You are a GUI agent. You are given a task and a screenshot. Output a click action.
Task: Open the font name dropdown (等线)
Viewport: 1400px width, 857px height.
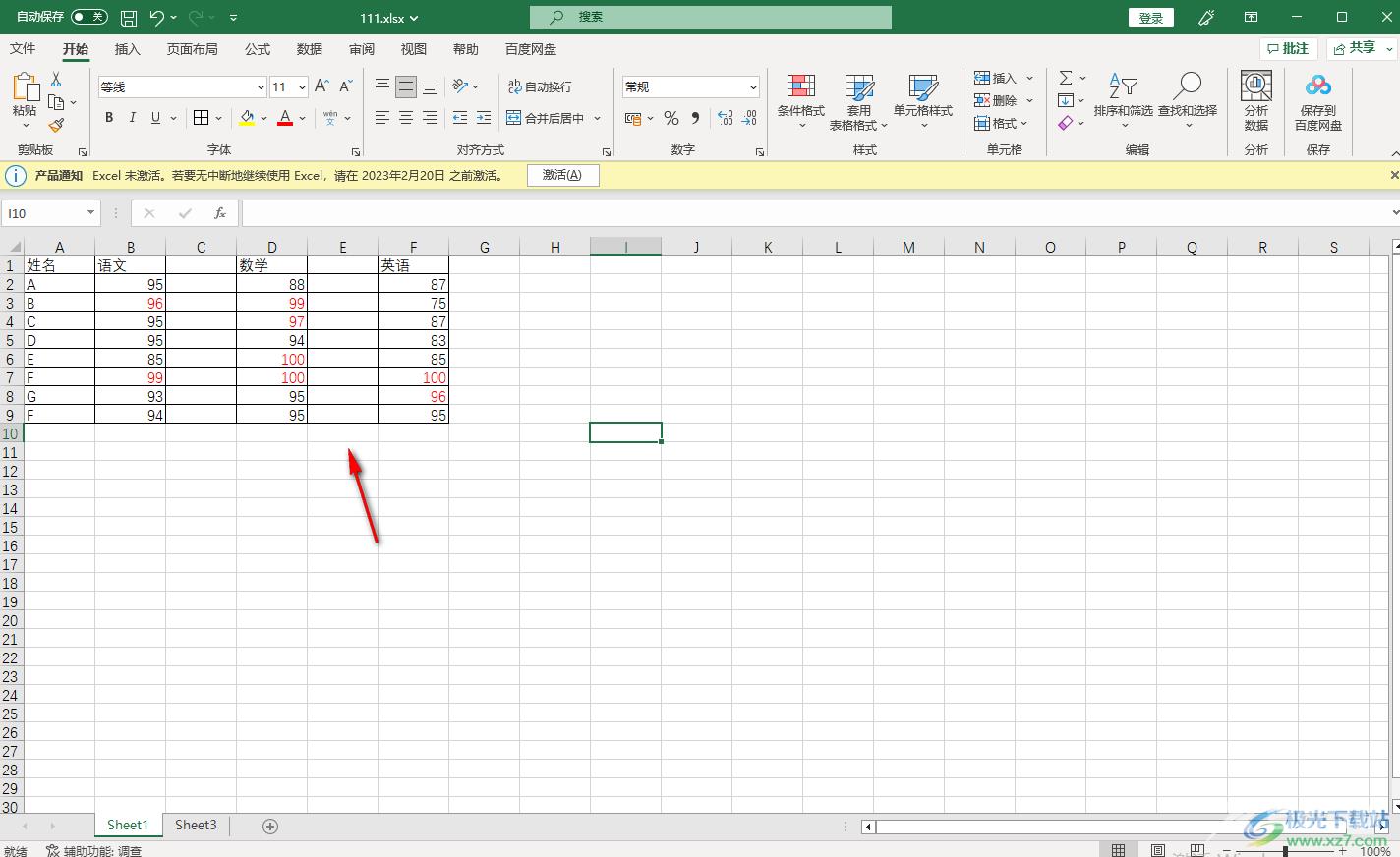[x=261, y=87]
